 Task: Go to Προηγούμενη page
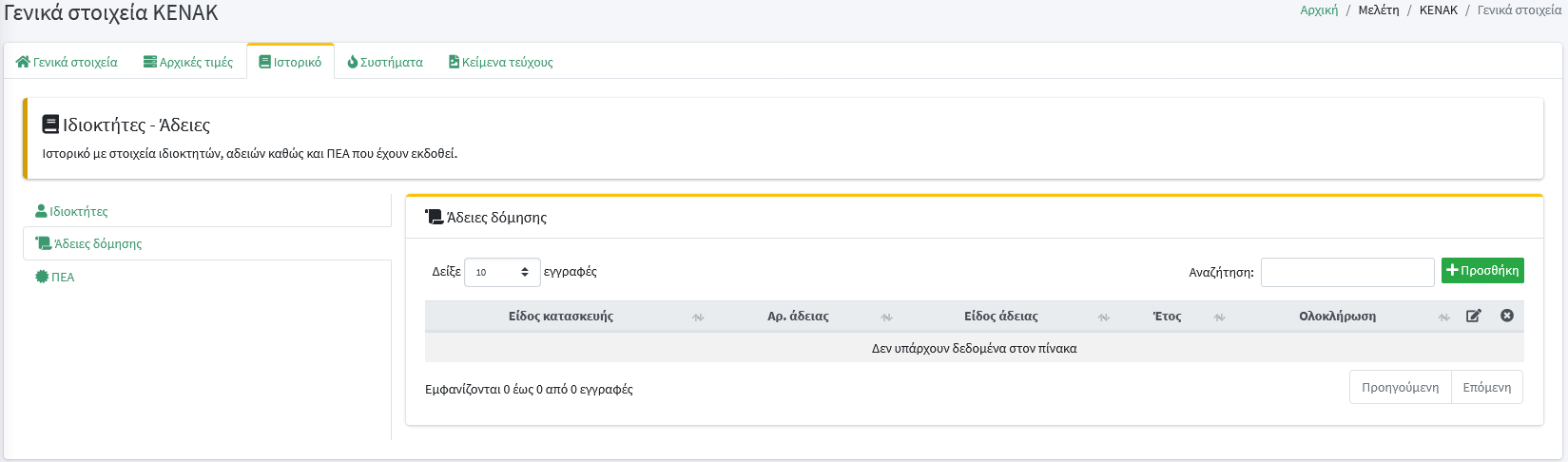[x=1400, y=387]
